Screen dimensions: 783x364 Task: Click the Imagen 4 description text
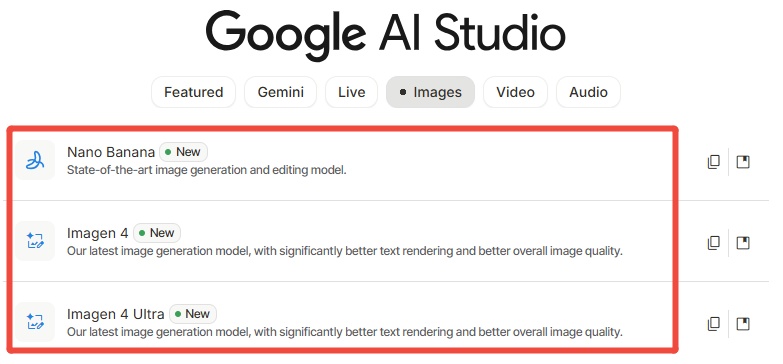point(345,251)
